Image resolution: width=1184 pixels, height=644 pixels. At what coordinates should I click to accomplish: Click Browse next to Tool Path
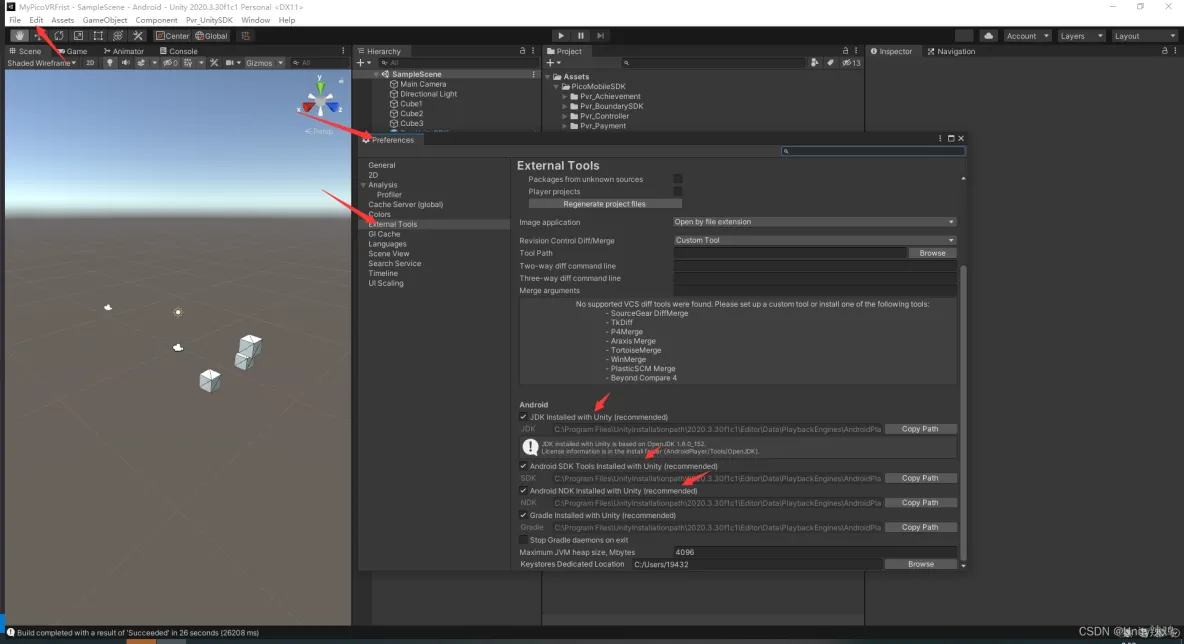[933, 253]
